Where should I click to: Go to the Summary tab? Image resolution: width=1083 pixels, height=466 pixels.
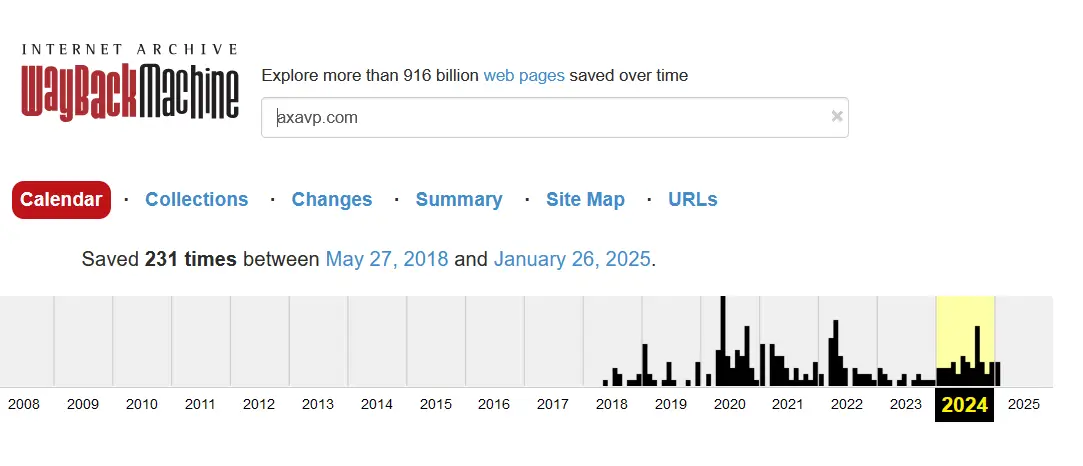(x=459, y=199)
